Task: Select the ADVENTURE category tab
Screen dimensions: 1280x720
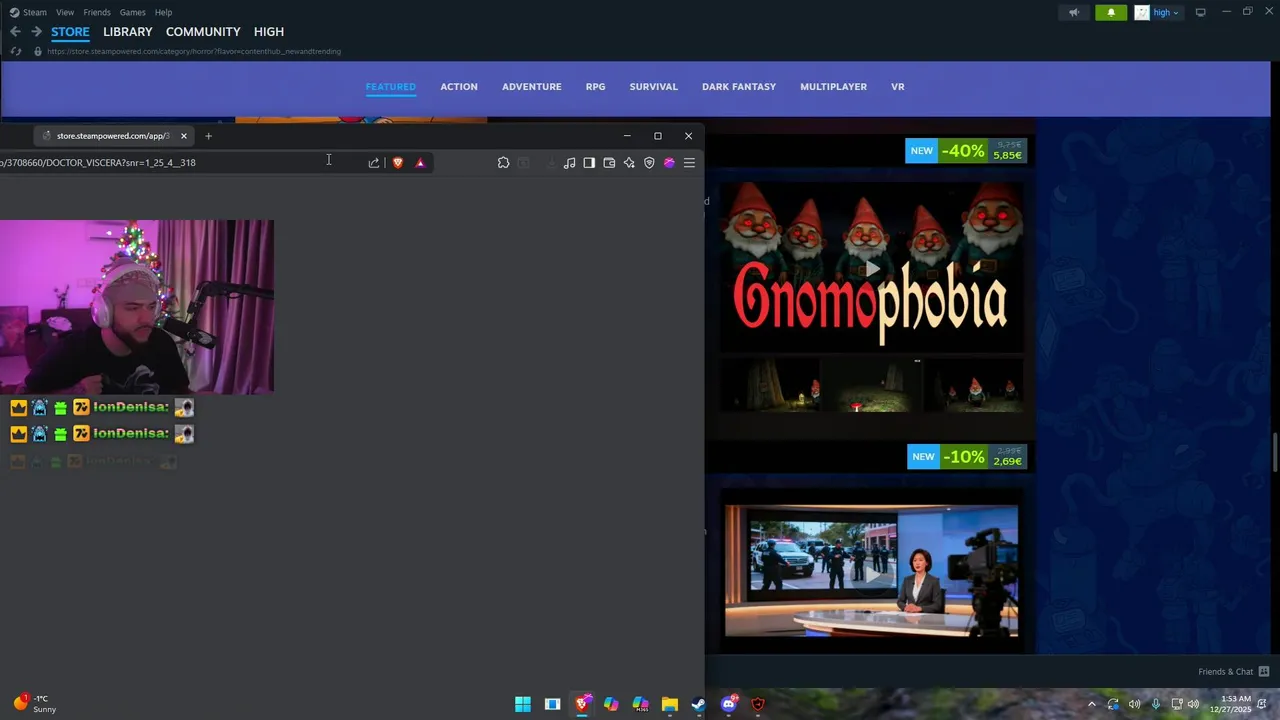Action: click(x=532, y=87)
